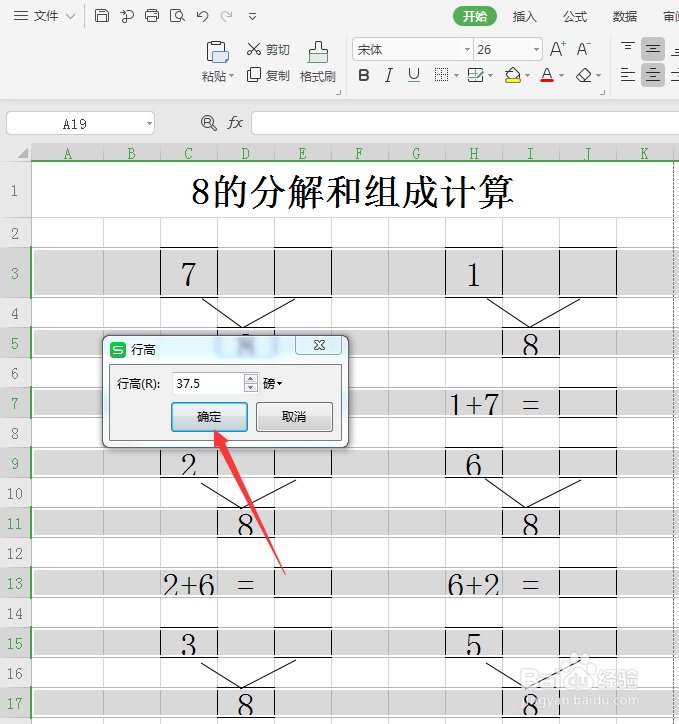Click the hamburger menu icon
Viewport: 679px width, 724px height.
(x=20, y=16)
